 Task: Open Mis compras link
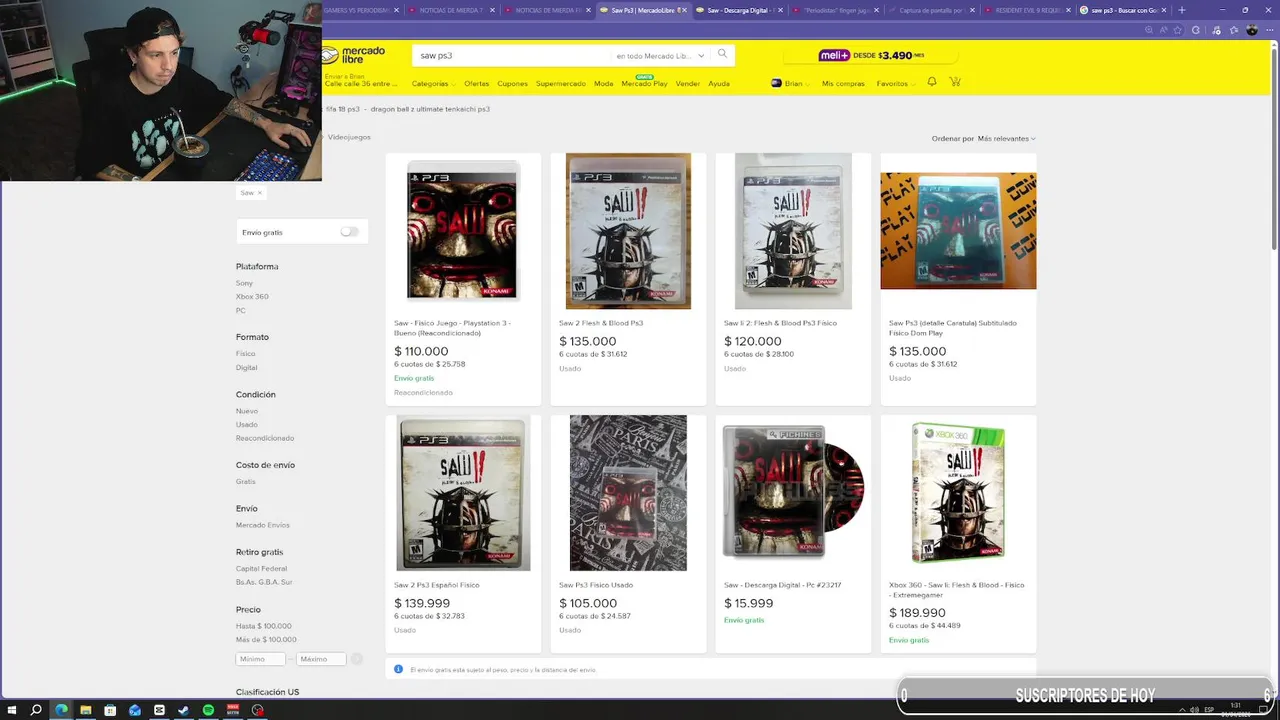843,84
